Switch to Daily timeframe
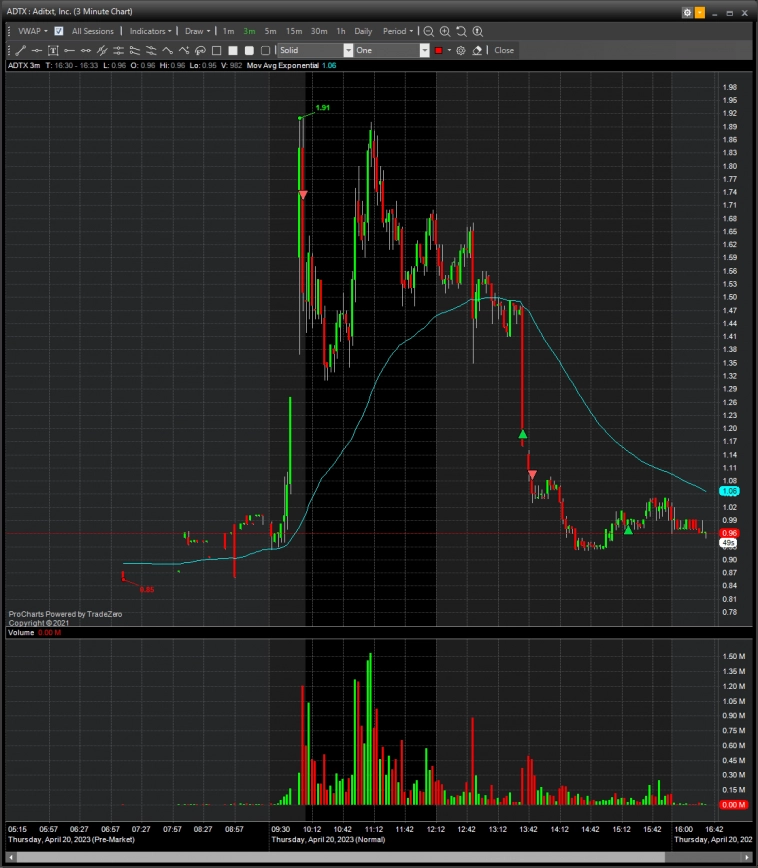Screen dimensions: 758x868 click(x=363, y=31)
